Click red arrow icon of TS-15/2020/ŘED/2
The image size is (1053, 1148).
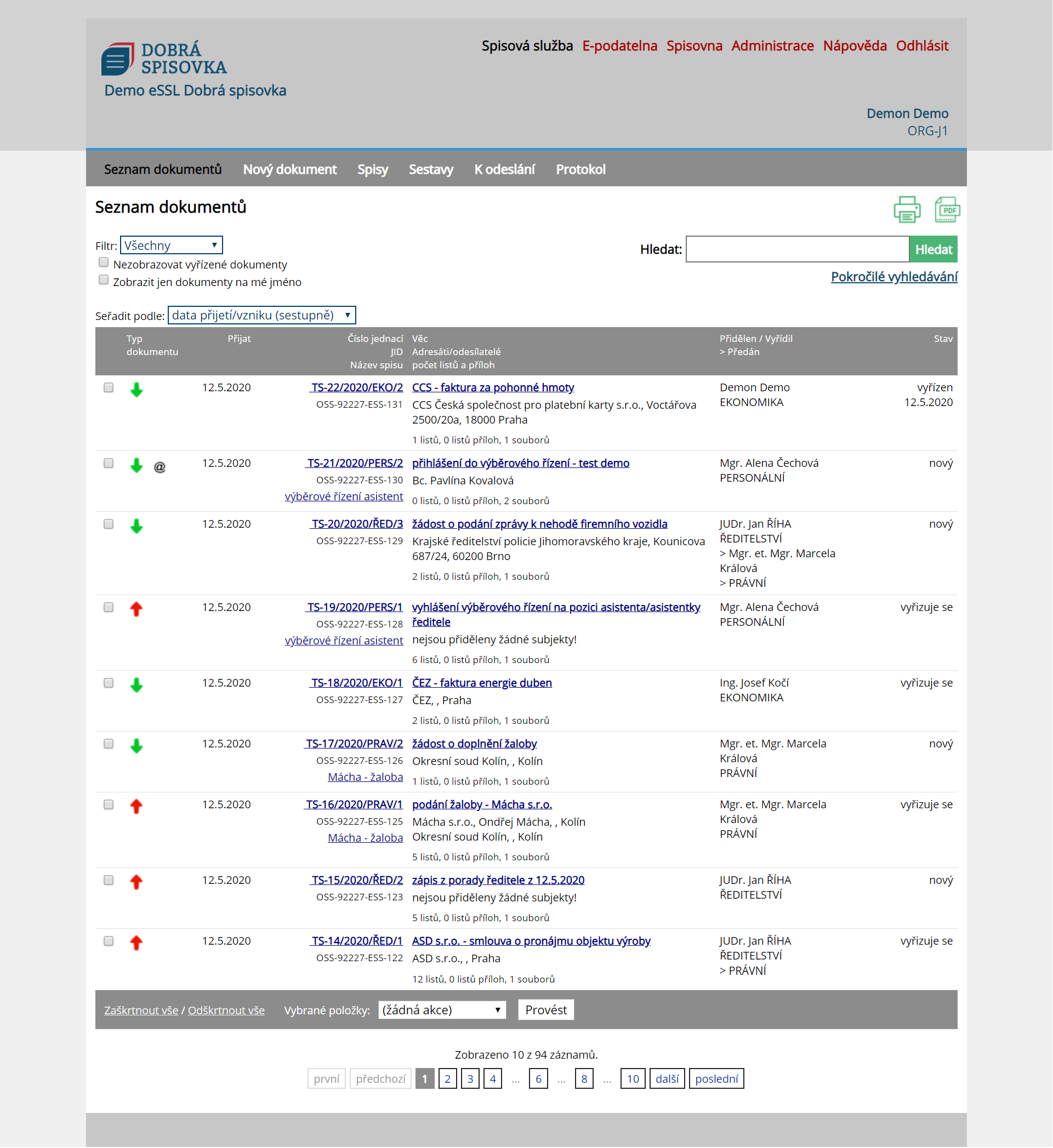point(136,882)
